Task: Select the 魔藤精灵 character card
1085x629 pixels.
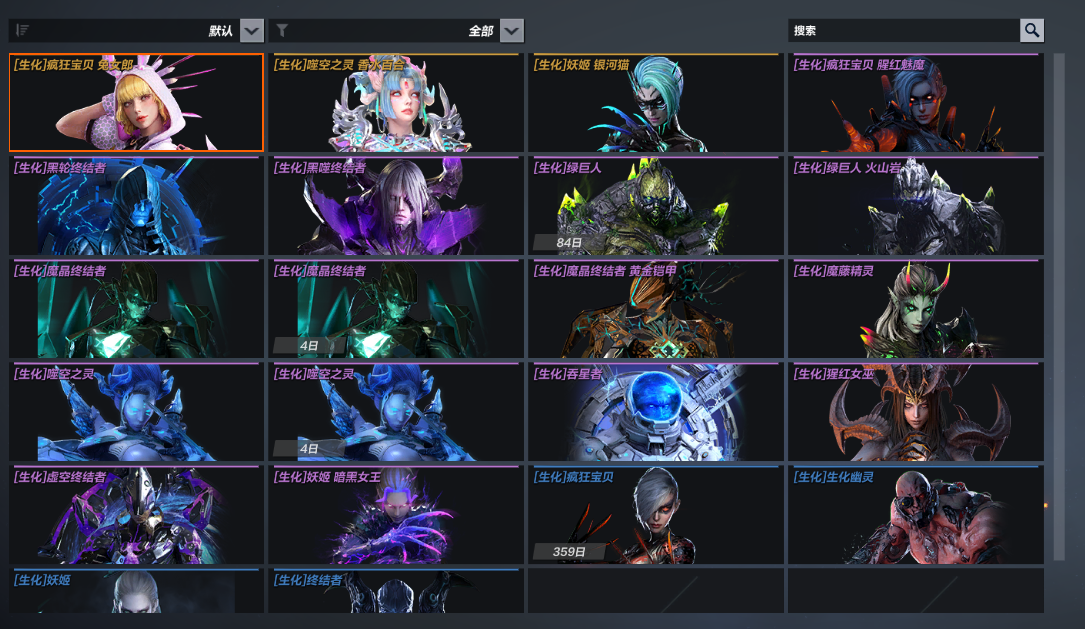Action: 915,309
